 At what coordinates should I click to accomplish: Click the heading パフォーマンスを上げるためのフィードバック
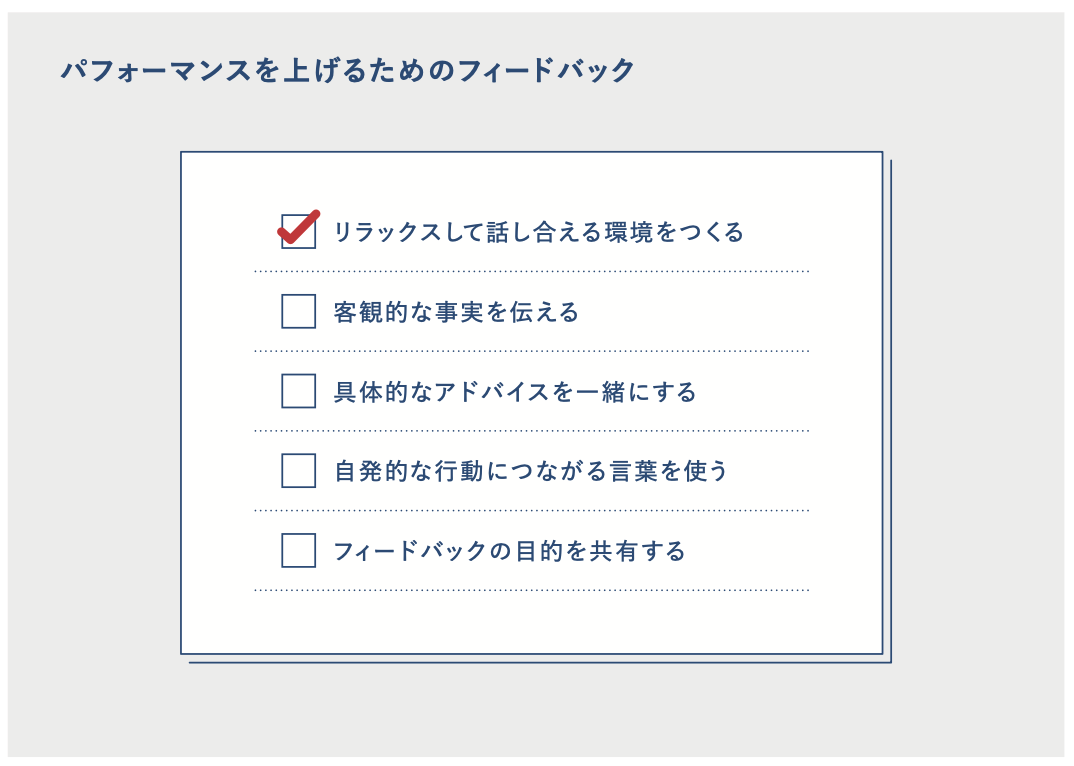point(348,71)
